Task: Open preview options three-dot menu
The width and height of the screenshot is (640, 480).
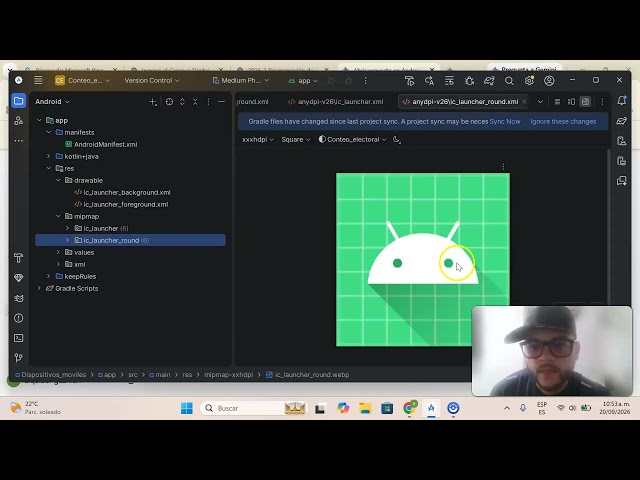Action: pos(503,167)
